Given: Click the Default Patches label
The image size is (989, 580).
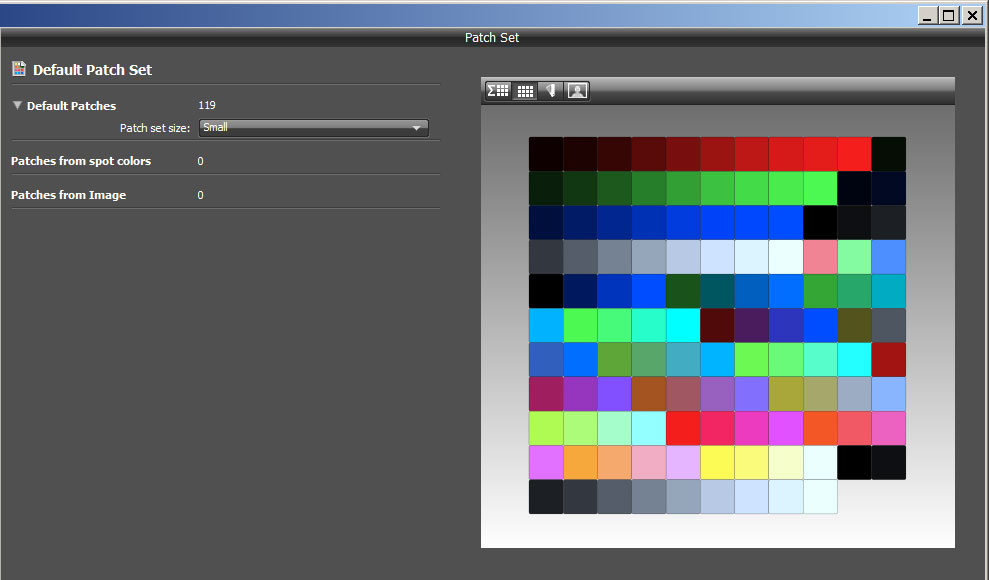Looking at the screenshot, I should tap(71, 106).
